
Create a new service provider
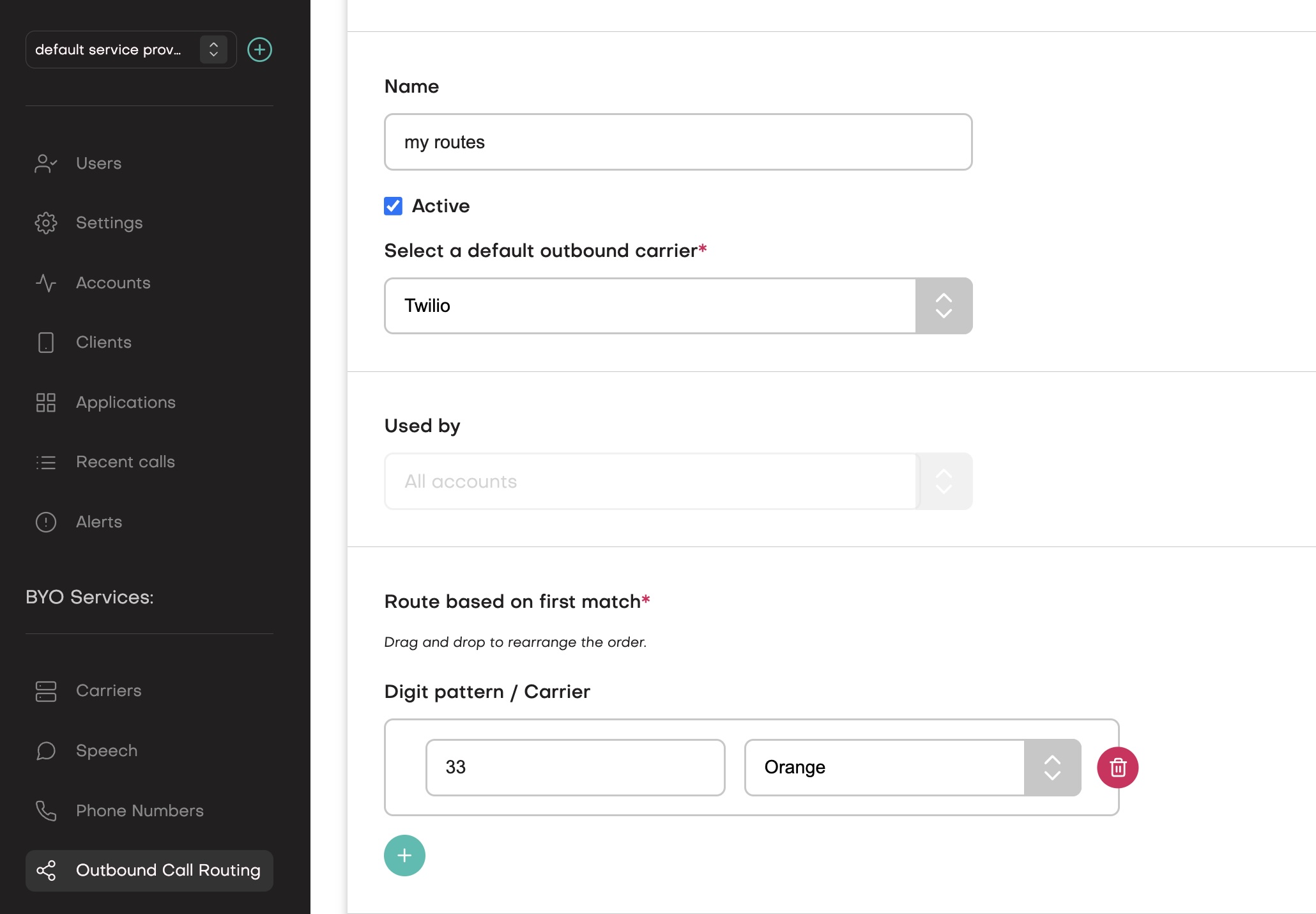pos(259,49)
